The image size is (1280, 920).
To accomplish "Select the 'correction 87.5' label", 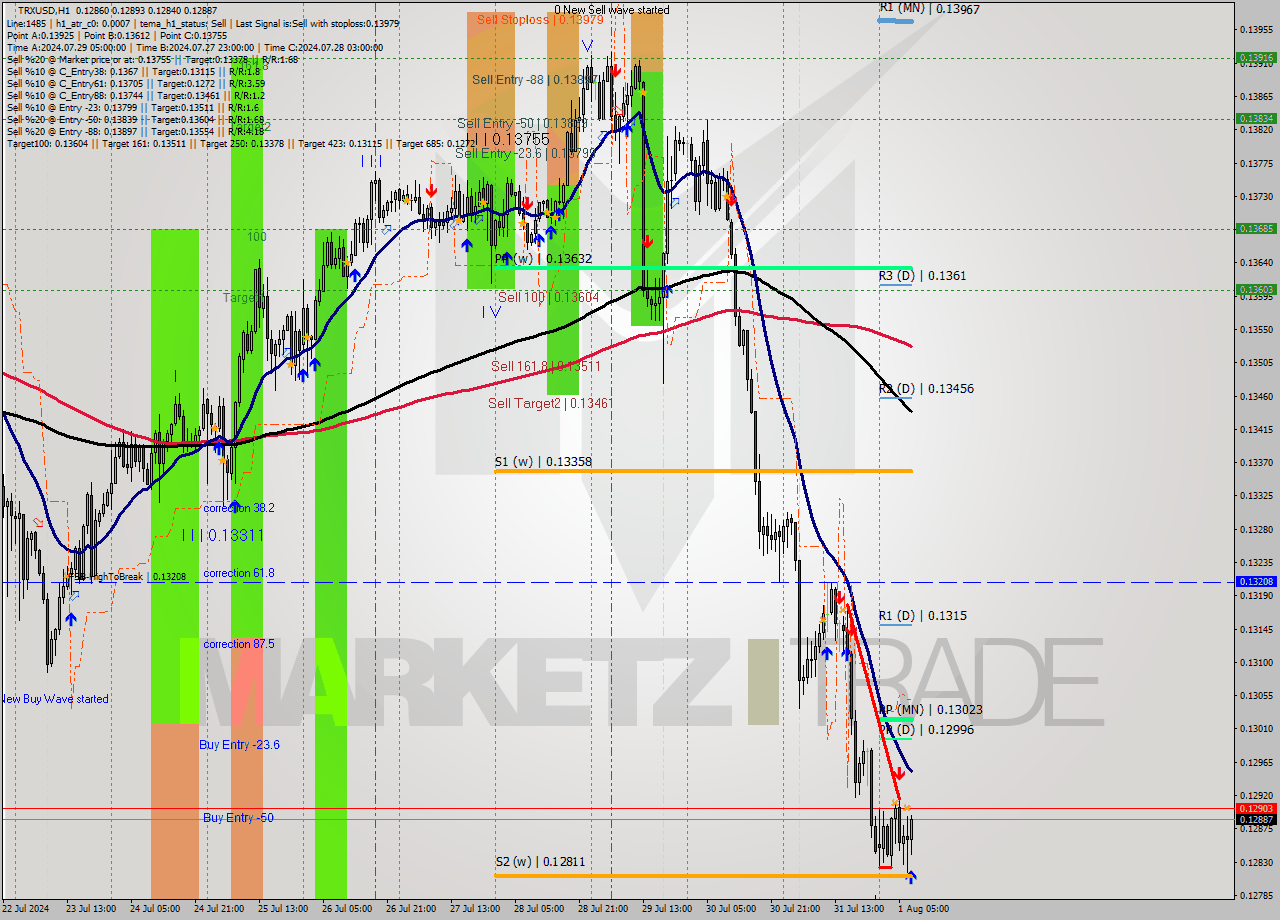I will click(238, 644).
